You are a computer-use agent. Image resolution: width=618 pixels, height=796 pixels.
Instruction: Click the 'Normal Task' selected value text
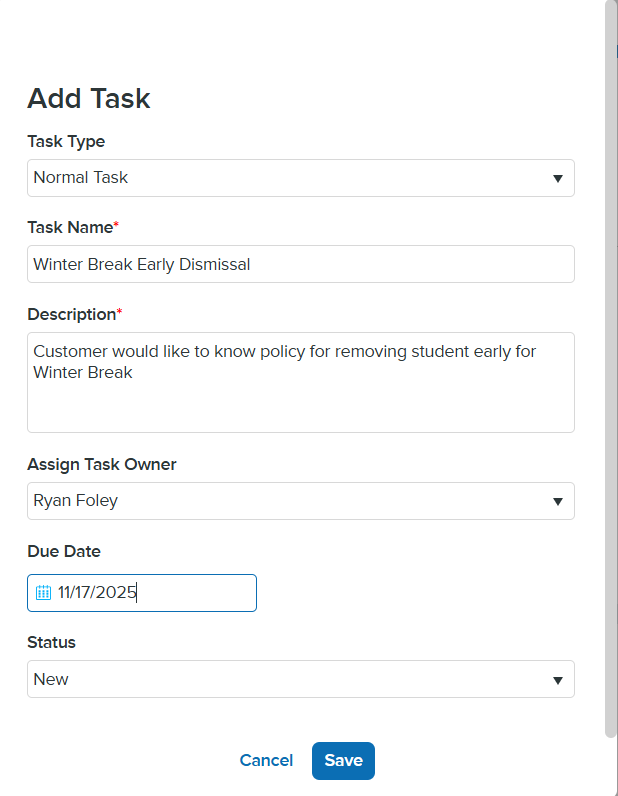(81, 178)
